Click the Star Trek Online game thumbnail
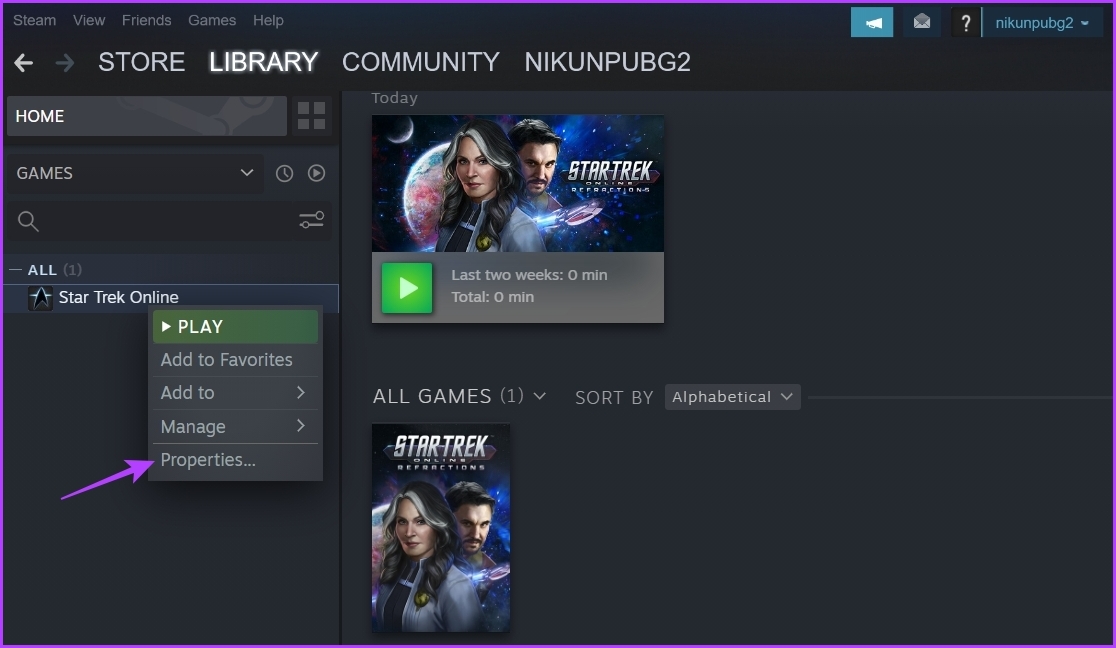 (441, 528)
